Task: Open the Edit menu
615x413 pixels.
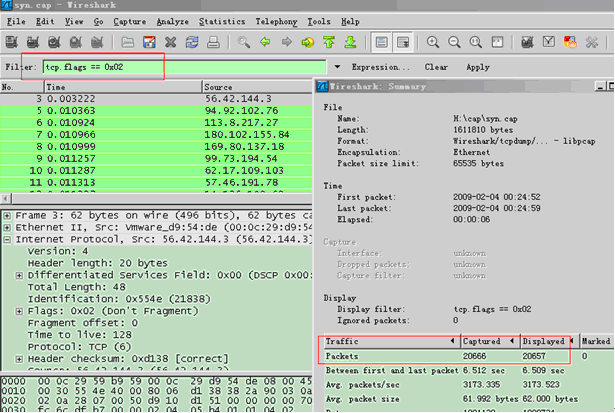Action: click(45, 22)
